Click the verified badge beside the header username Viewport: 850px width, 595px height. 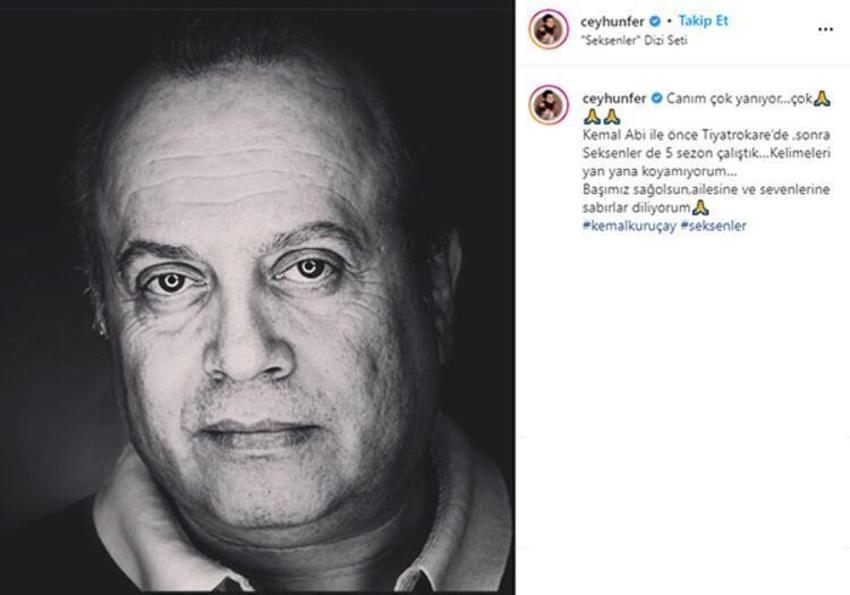[655, 21]
